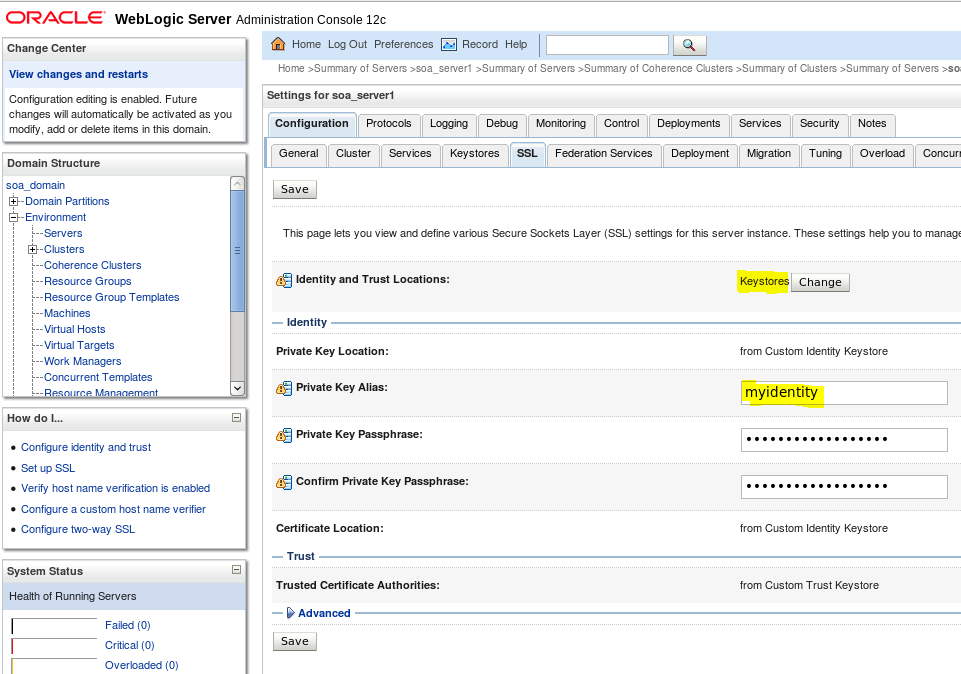Click the Private Key Alias info icon

284,388
